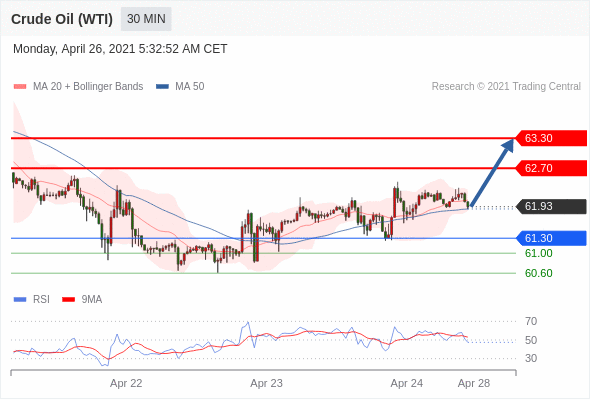This screenshot has height=400, width=590.
Task: Click the 63.30 resistance price tag
Action: point(551,138)
